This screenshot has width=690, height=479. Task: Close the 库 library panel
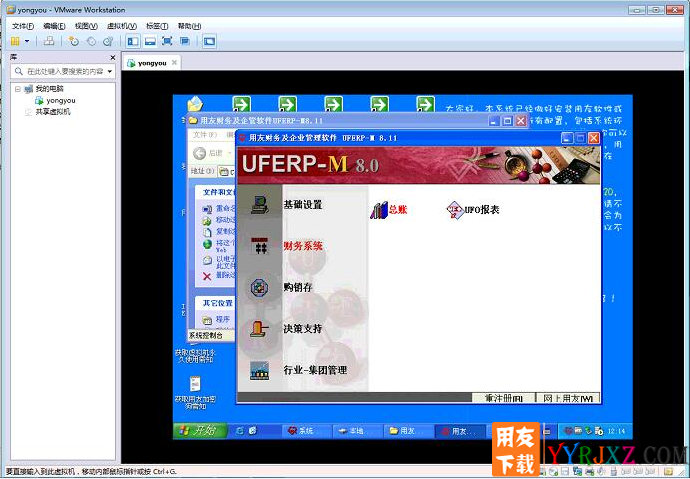[113, 58]
